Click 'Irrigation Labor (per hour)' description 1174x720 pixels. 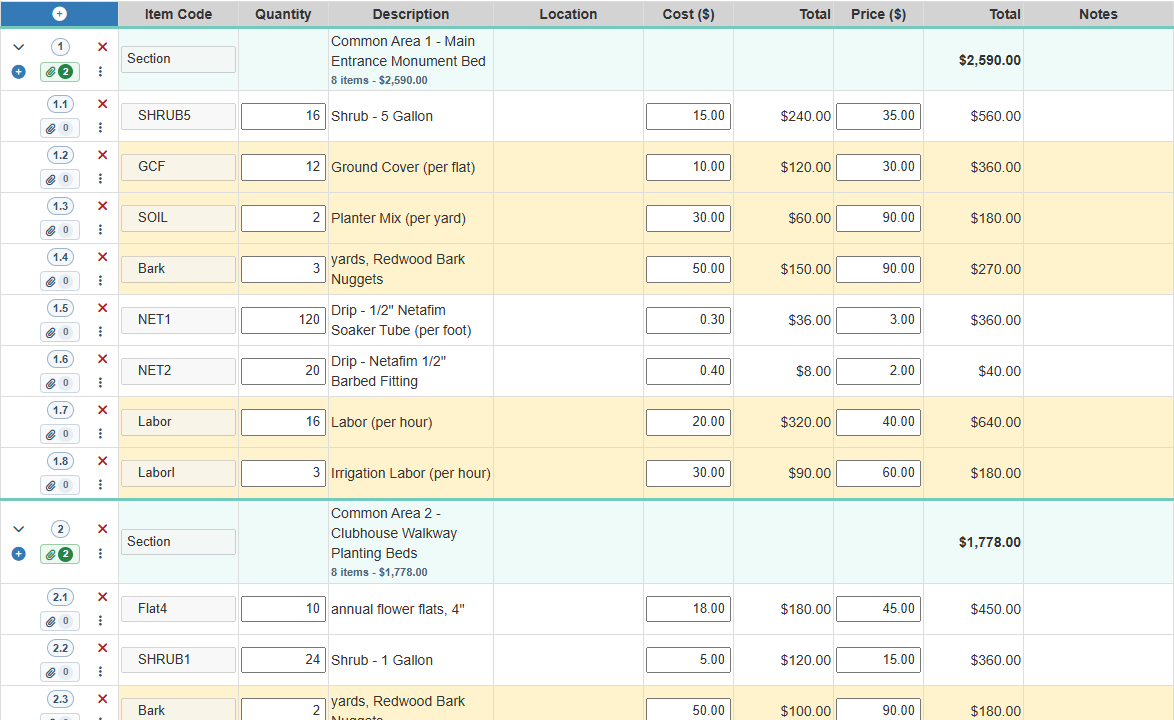[411, 473]
